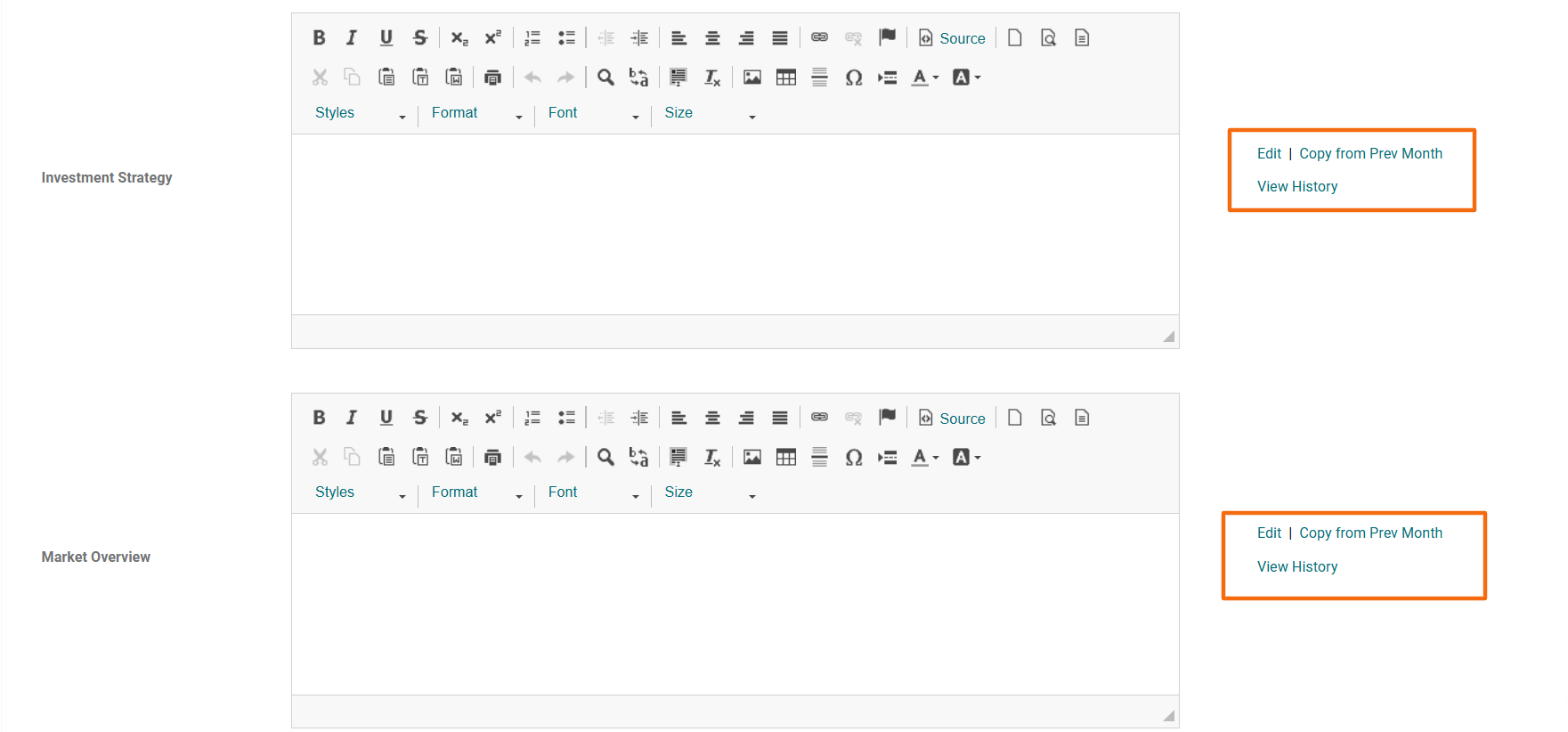
Task: Open Styles dropdown in Investment Strategy editor
Action: 360,113
